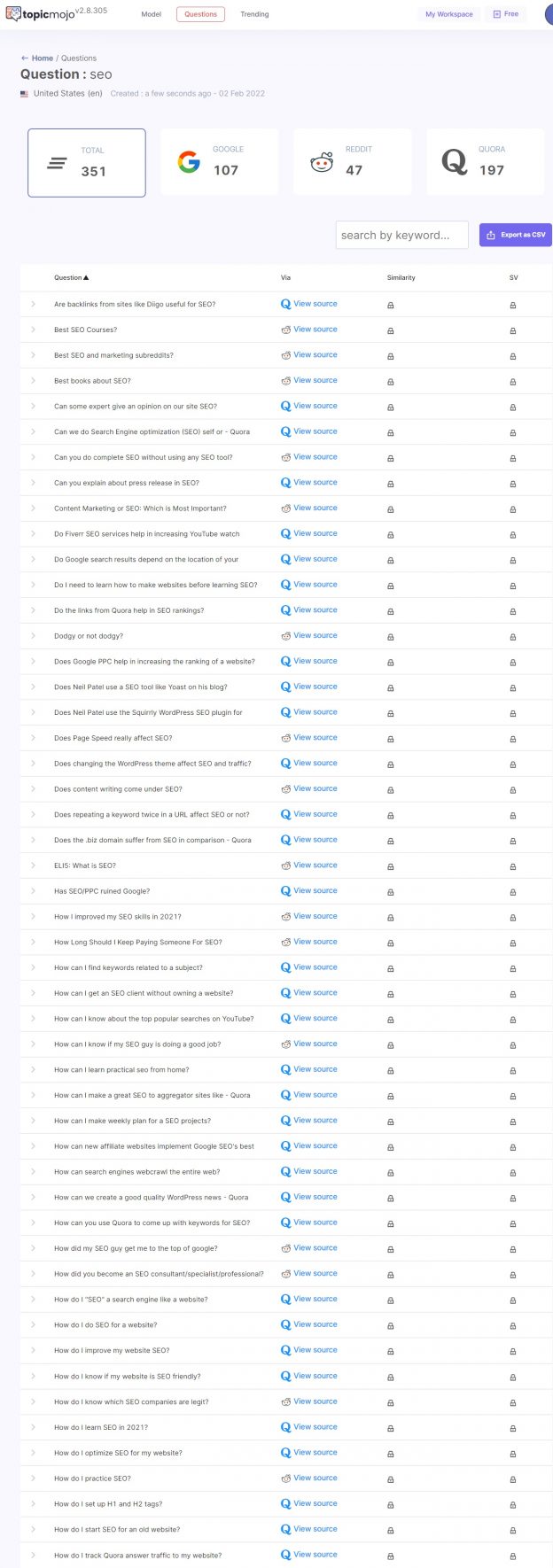Image resolution: width=553 pixels, height=1568 pixels.
Task: Click the lock icon beside 'Dodgy or not dodgy?'
Action: [390, 637]
